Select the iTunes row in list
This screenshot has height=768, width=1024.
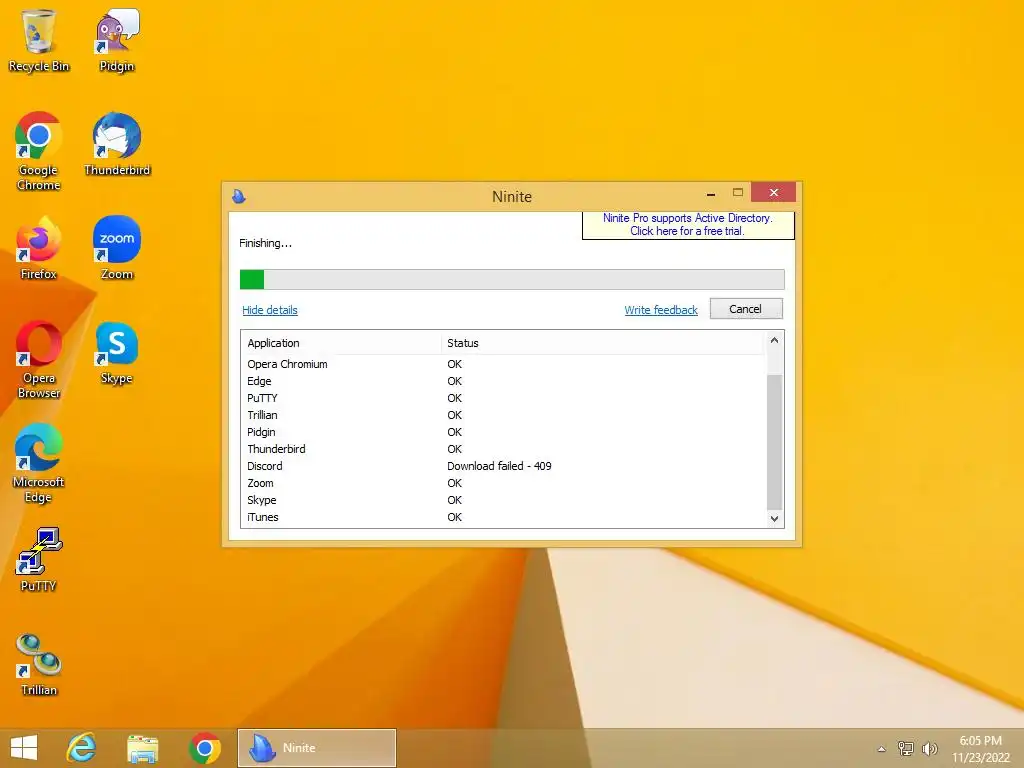point(503,517)
